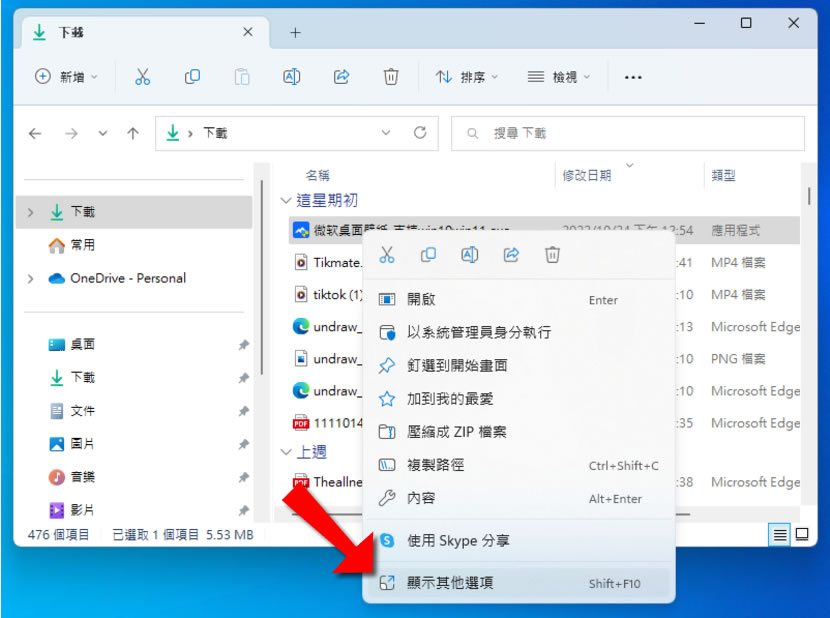Open the See more (…) toolbar menu
830x618 pixels.
[633, 77]
